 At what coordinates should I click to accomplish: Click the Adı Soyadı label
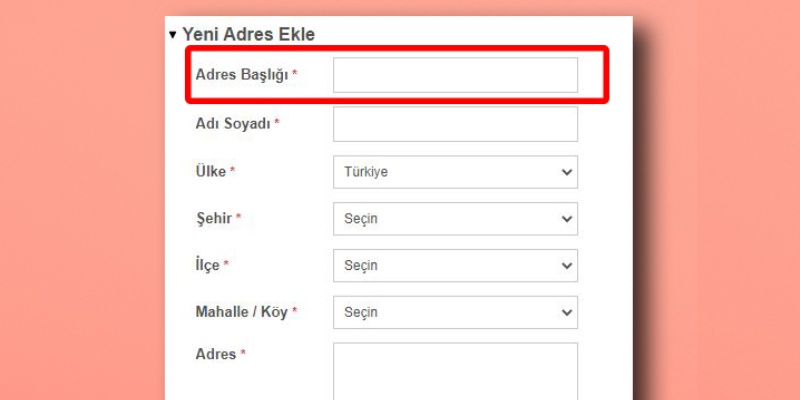tap(233, 124)
